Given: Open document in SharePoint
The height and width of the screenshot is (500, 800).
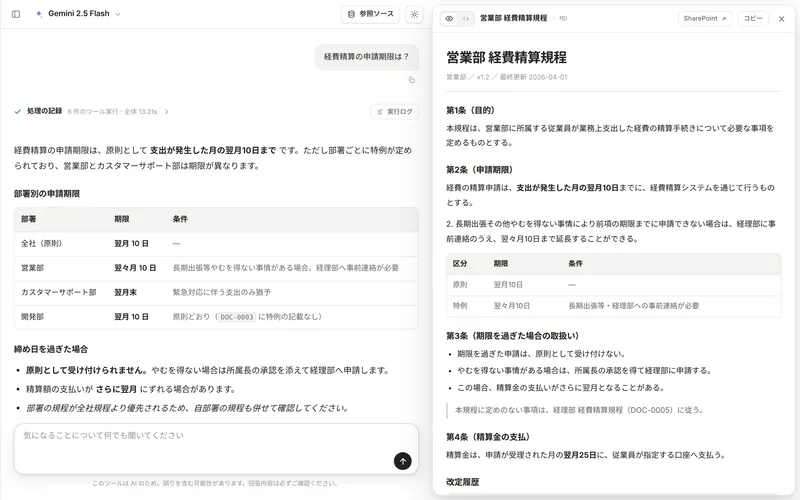Looking at the screenshot, I should tap(705, 18).
